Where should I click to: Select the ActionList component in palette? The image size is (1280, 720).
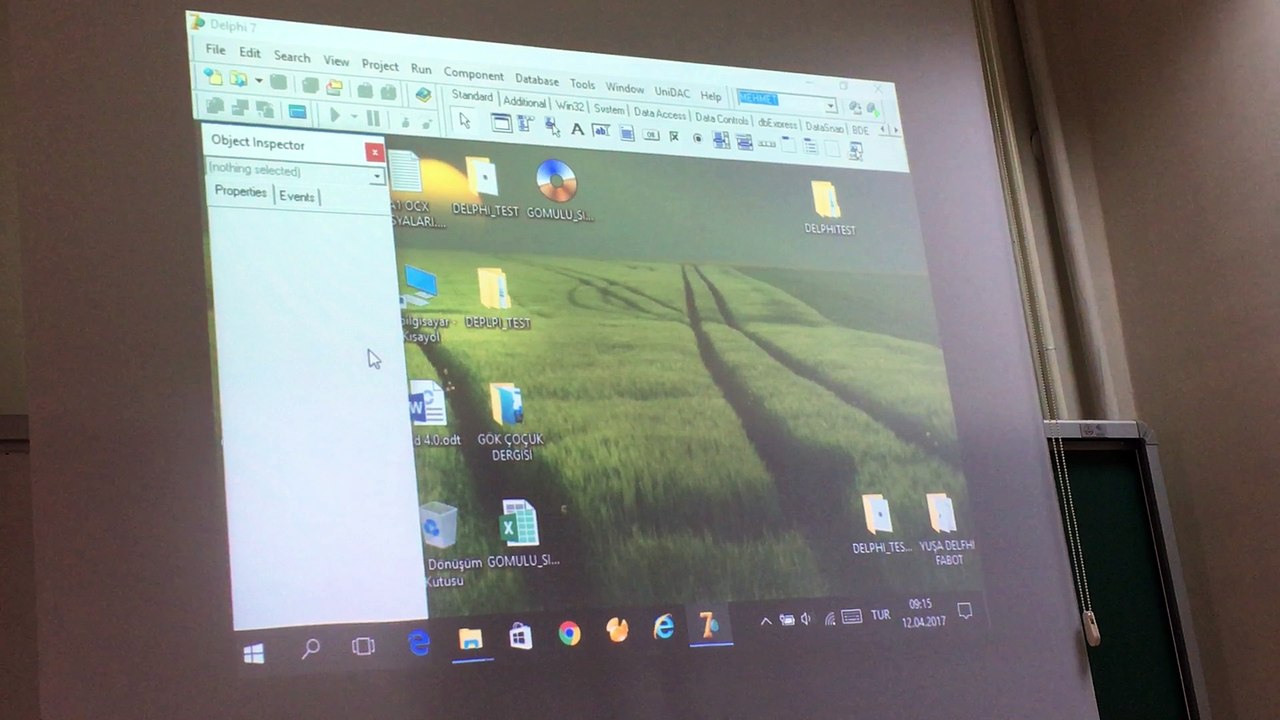[855, 151]
